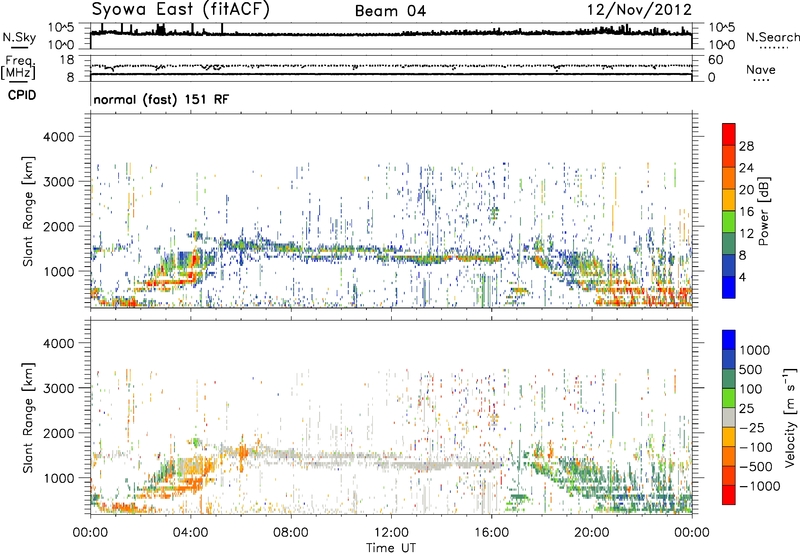Click the '4000' tick in the power panel
Viewport: 800px width, 554px height.
tap(59, 137)
